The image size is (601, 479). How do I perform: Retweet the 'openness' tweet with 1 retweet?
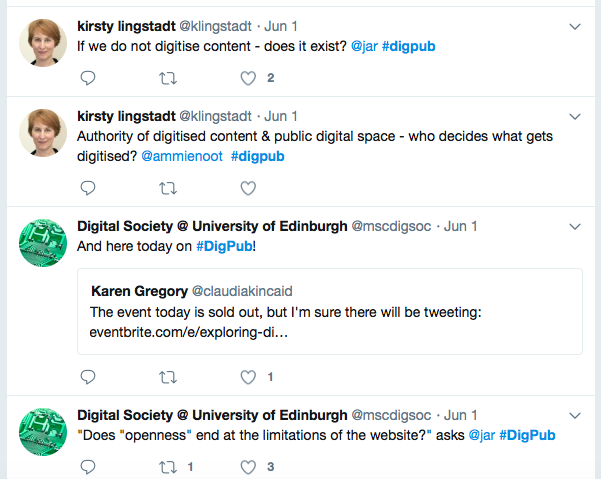168,467
